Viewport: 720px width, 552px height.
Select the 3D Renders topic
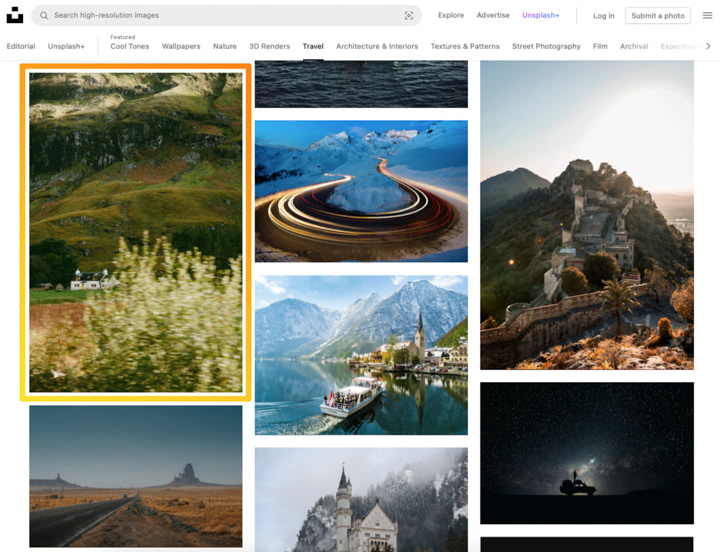[x=270, y=46]
